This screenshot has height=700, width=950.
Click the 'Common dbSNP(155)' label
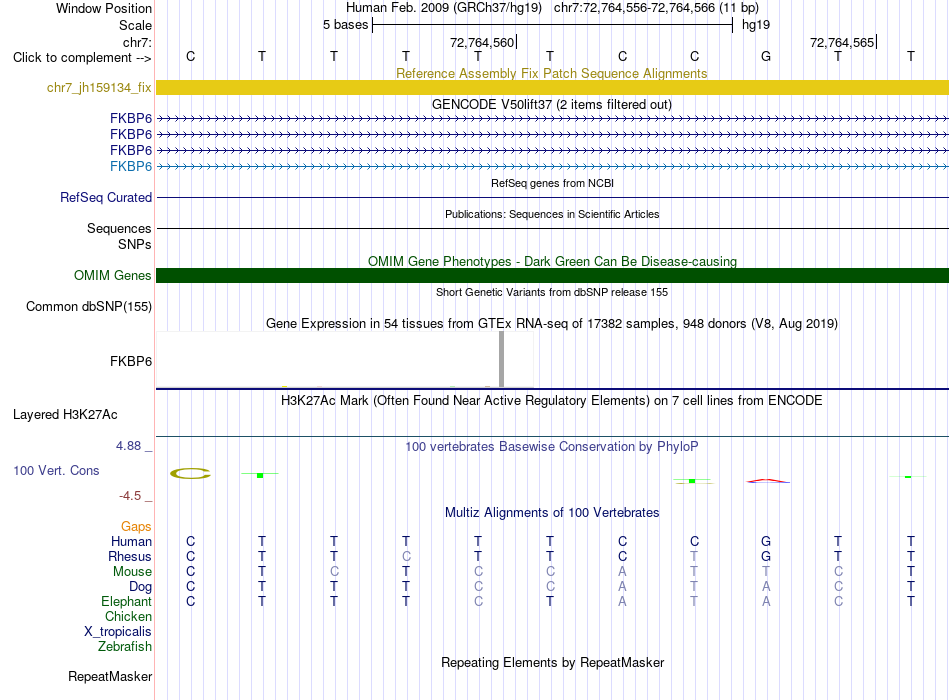(89, 306)
